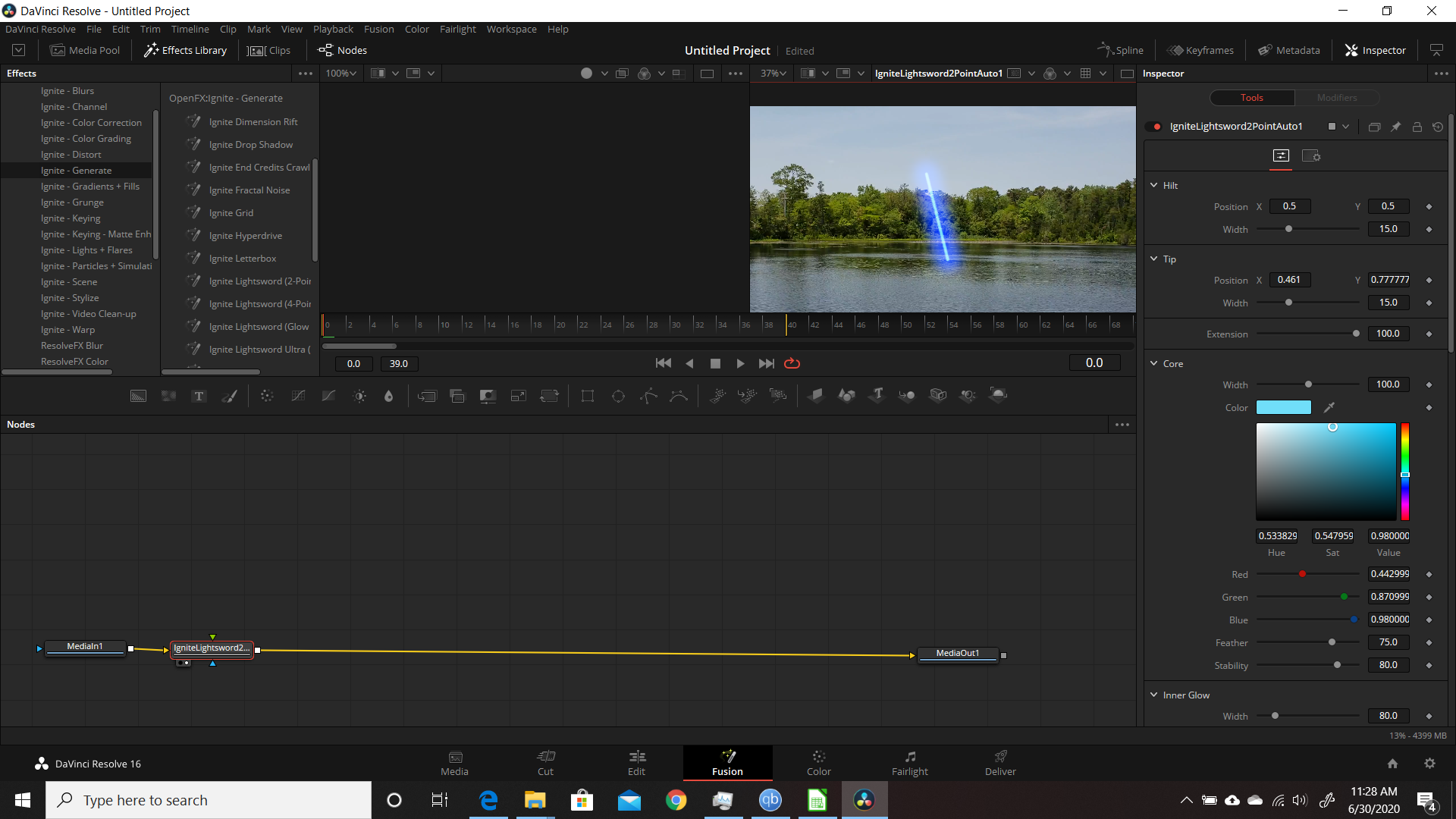The image size is (1456, 819).
Task: Select Ignite - Keying category
Action: (71, 218)
